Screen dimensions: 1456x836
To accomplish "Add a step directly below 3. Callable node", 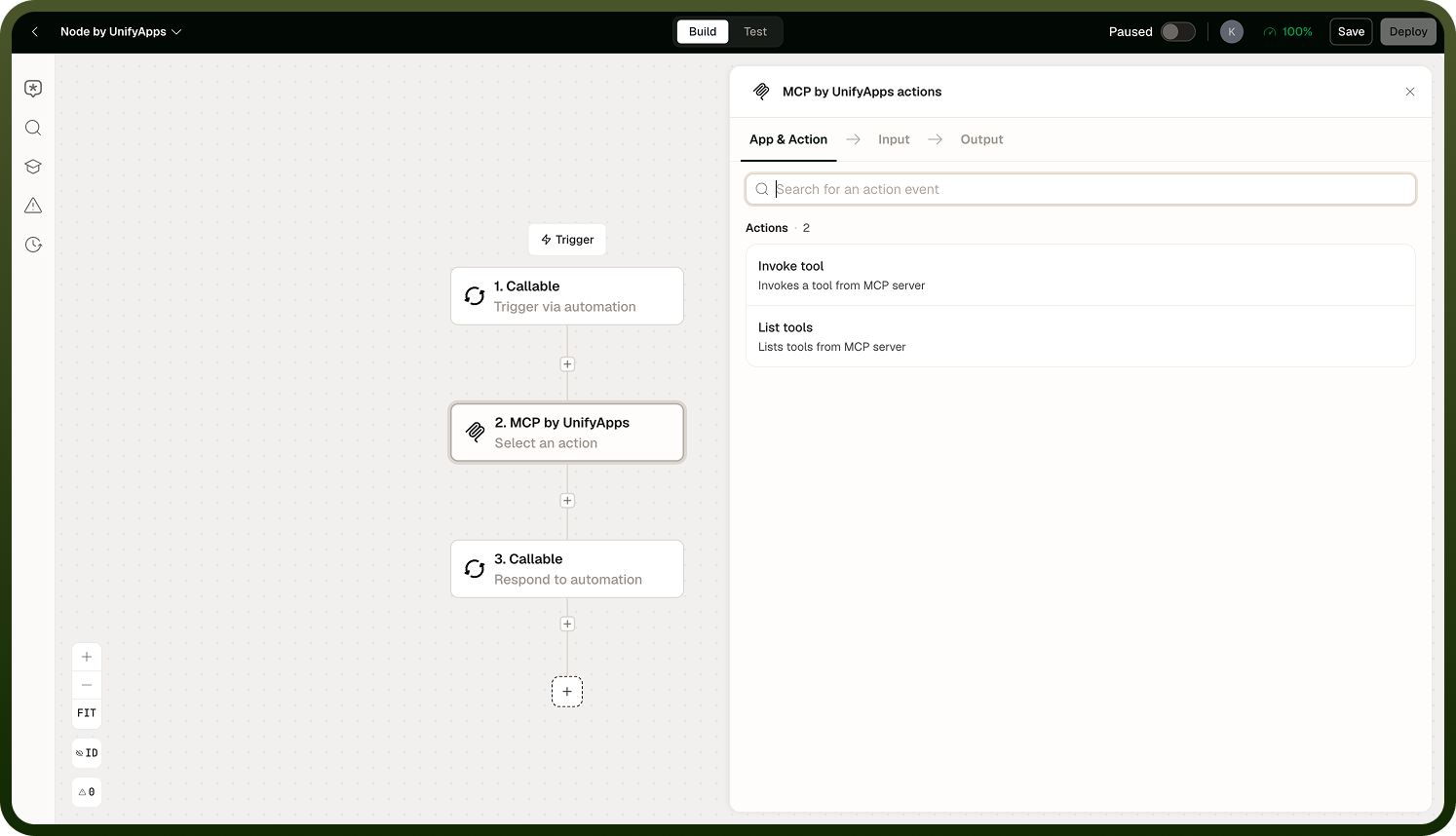I will (567, 624).
